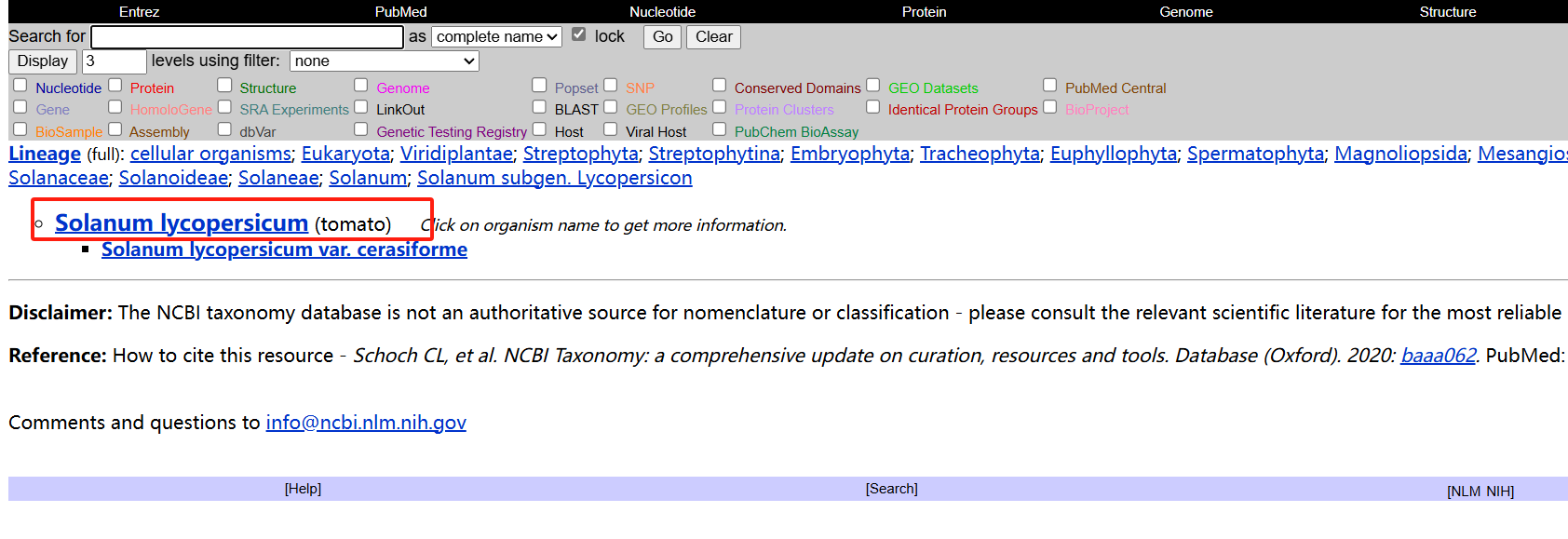The image size is (1568, 539).
Task: Check the BioSample checkbox
Action: [20, 128]
